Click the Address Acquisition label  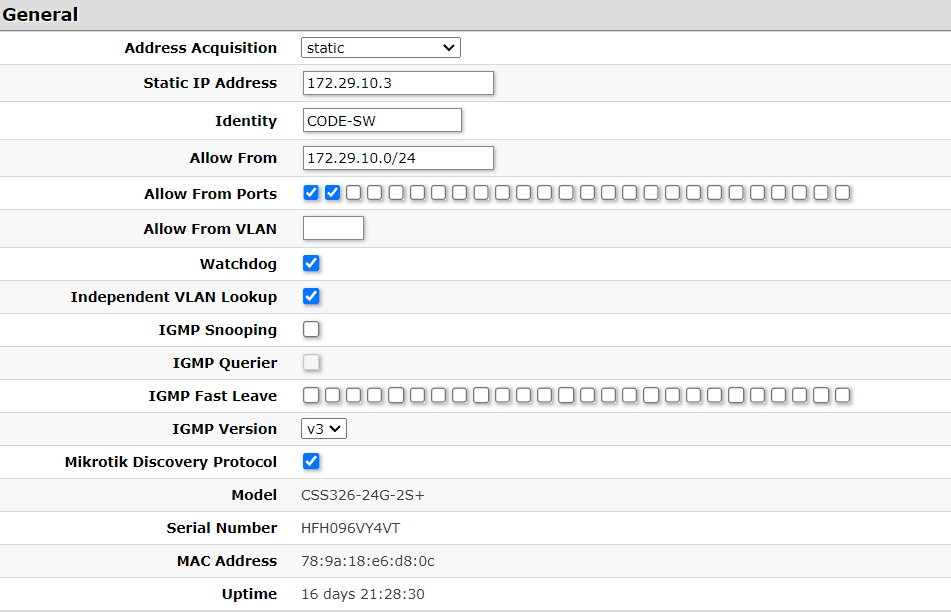[x=201, y=48]
